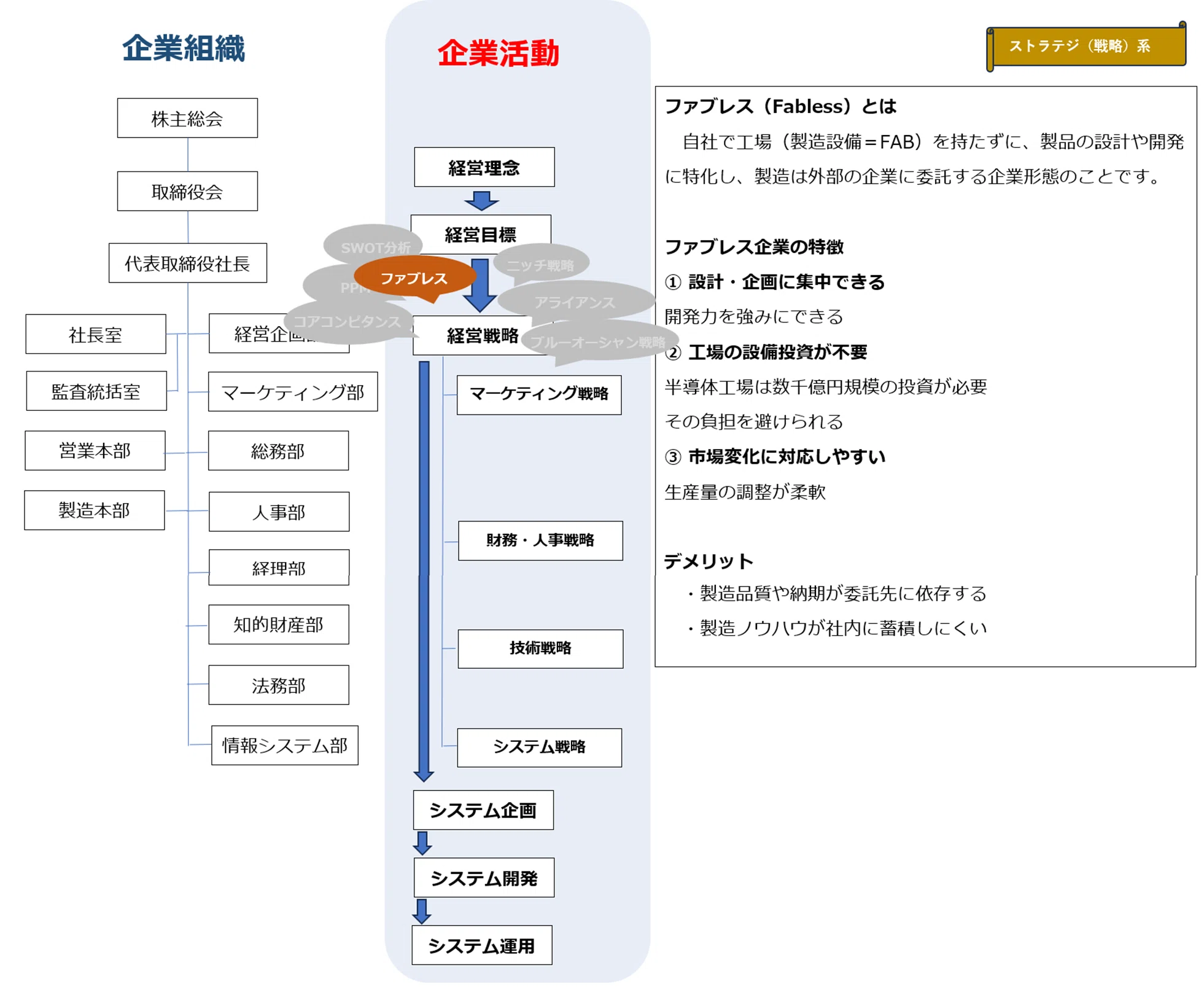This screenshot has height=987, width=1204.
Task: Click the 技術戦略 box
Action: coord(540,649)
